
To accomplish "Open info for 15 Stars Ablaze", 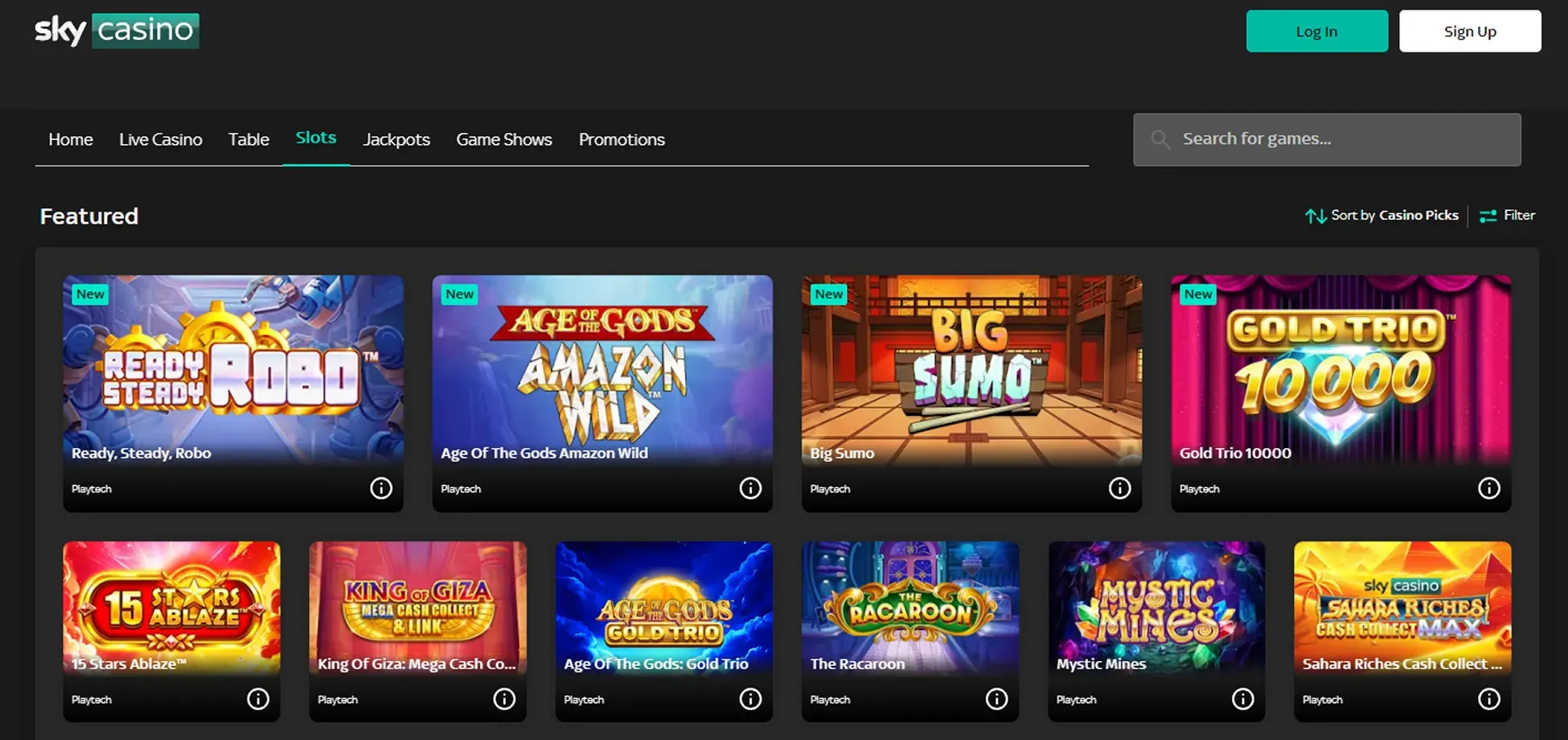I will coord(258,699).
